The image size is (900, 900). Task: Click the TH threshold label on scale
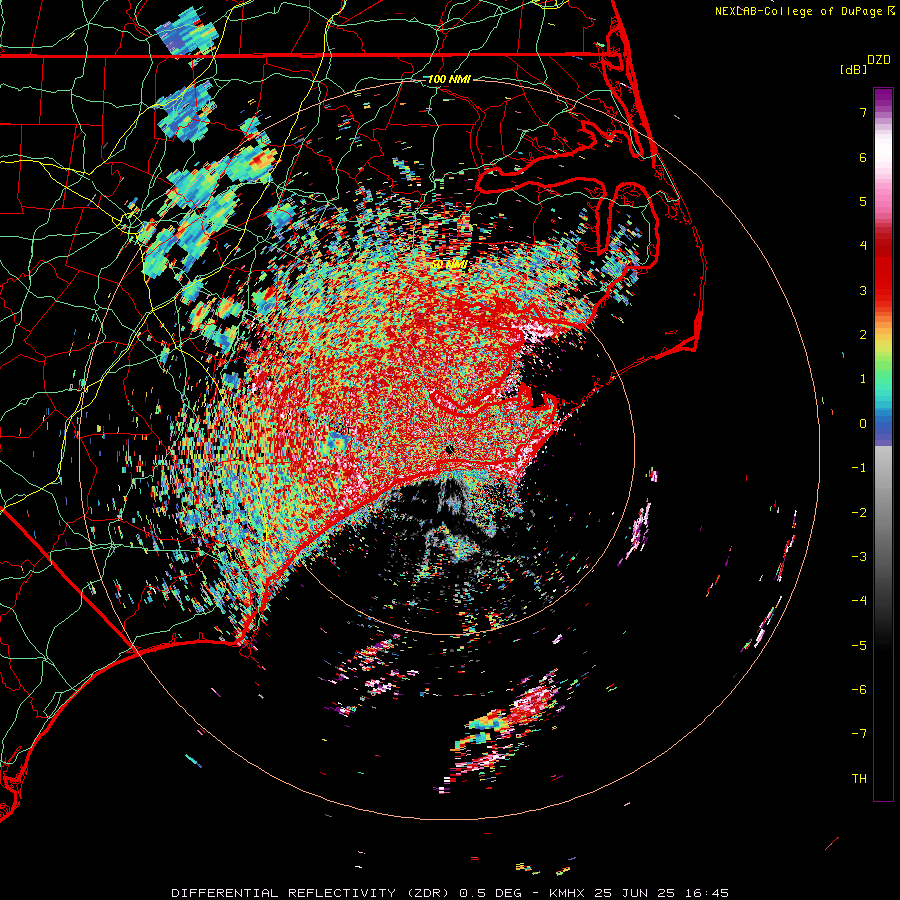(x=859, y=779)
